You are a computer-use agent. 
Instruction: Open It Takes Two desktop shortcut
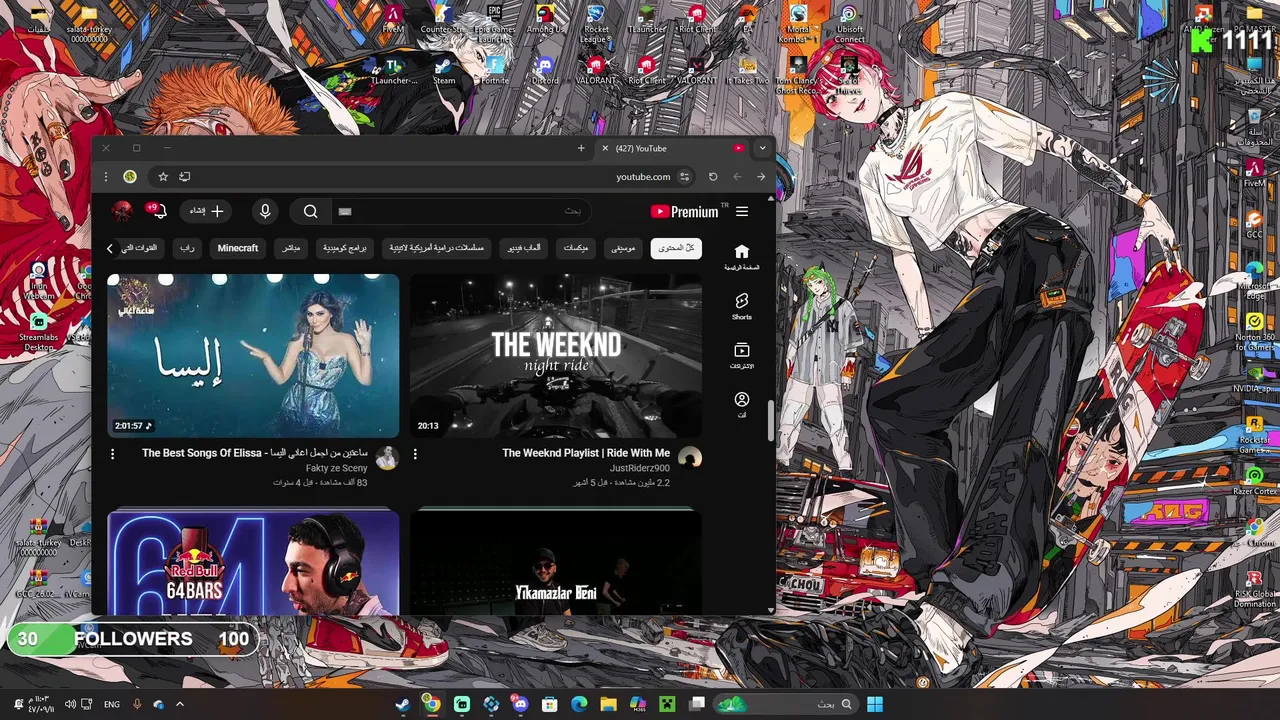pos(747,70)
